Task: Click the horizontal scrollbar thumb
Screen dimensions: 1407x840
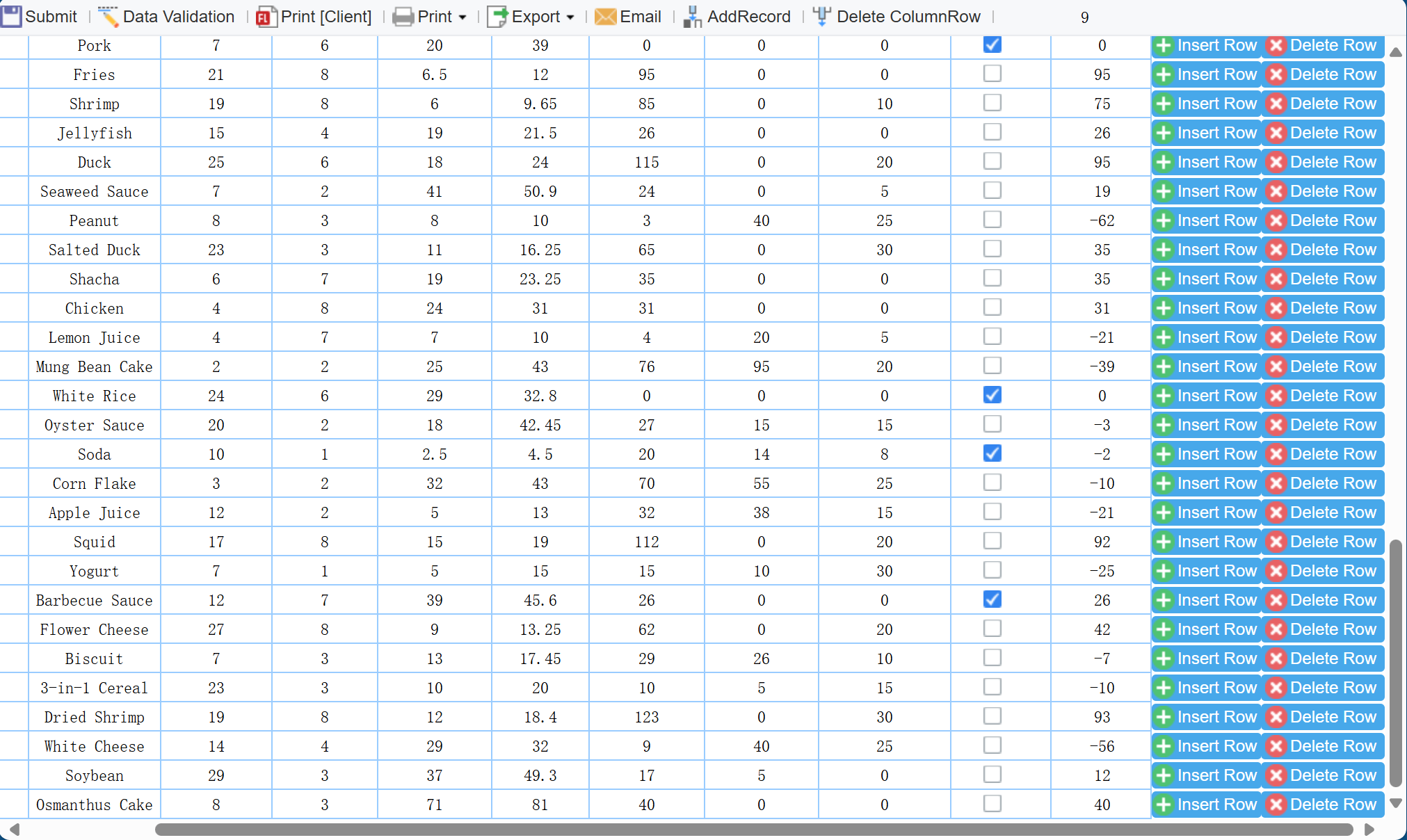Action: tap(753, 830)
